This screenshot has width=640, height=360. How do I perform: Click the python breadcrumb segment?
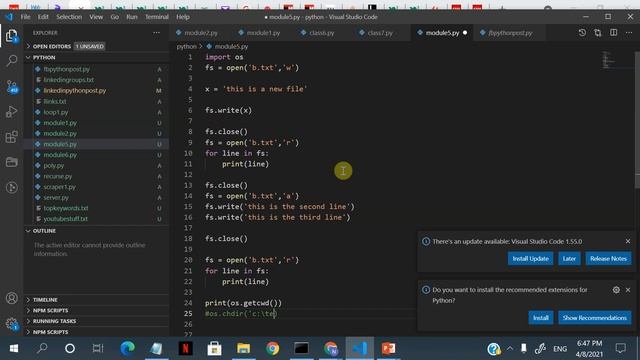[186, 47]
